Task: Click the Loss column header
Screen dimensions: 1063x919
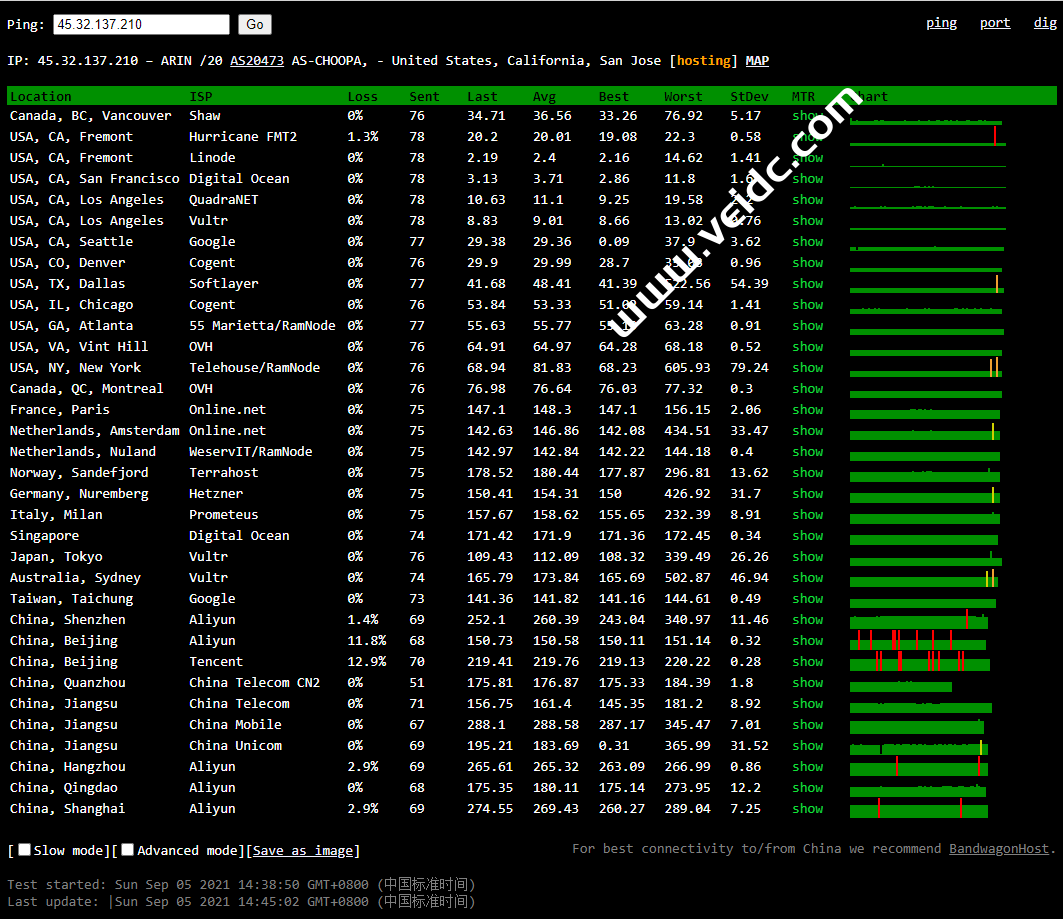Action: (362, 97)
